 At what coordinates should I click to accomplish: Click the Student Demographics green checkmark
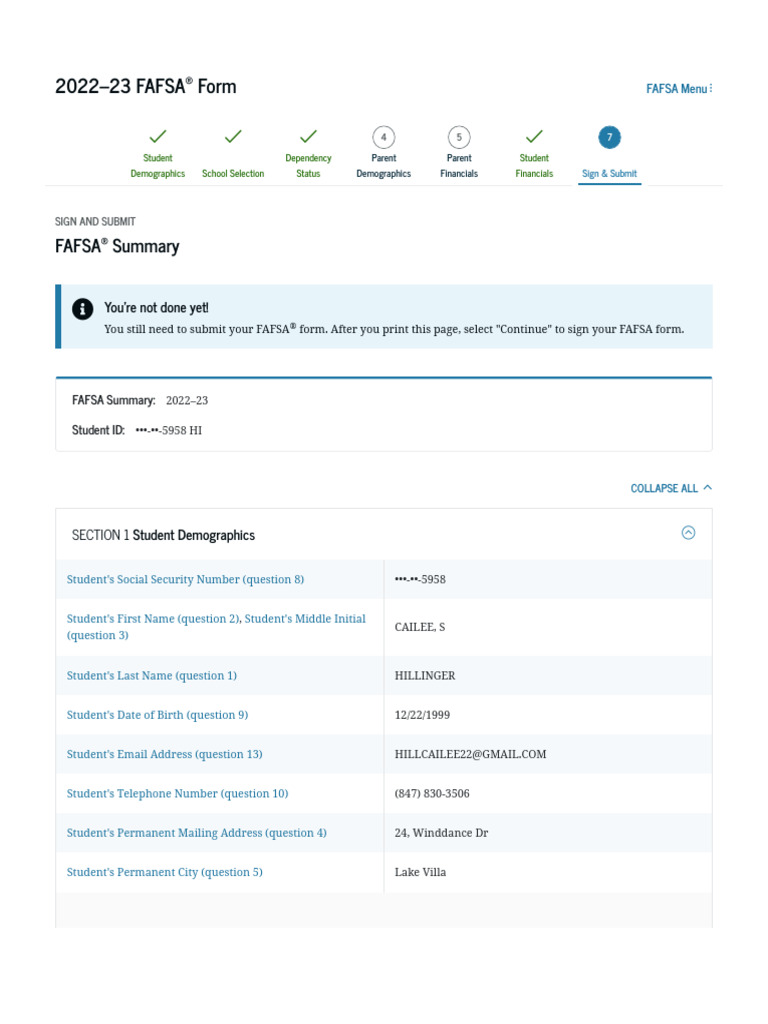point(157,136)
